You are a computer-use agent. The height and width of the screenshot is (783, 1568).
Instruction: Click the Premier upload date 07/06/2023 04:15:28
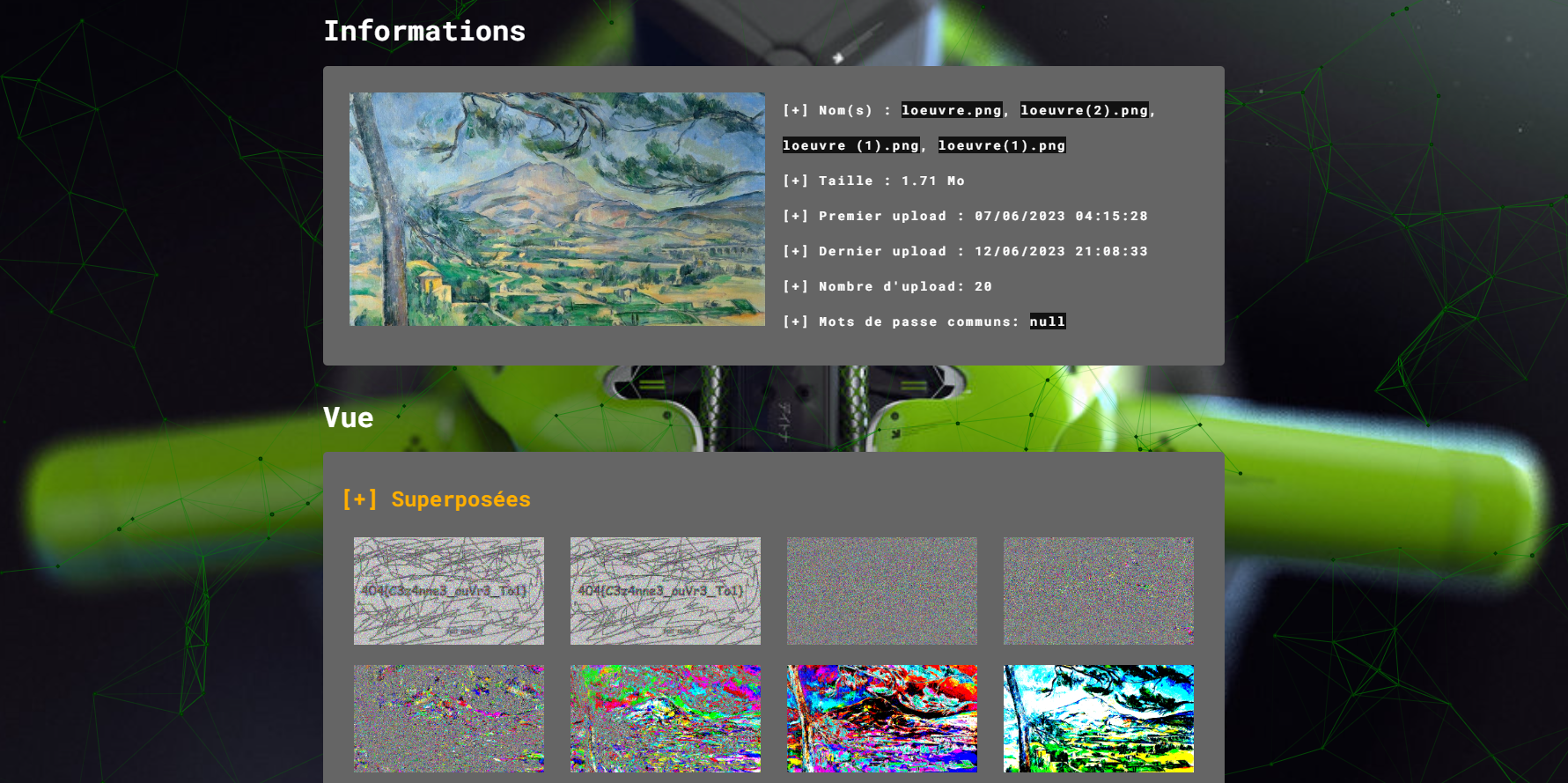[x=1062, y=216]
